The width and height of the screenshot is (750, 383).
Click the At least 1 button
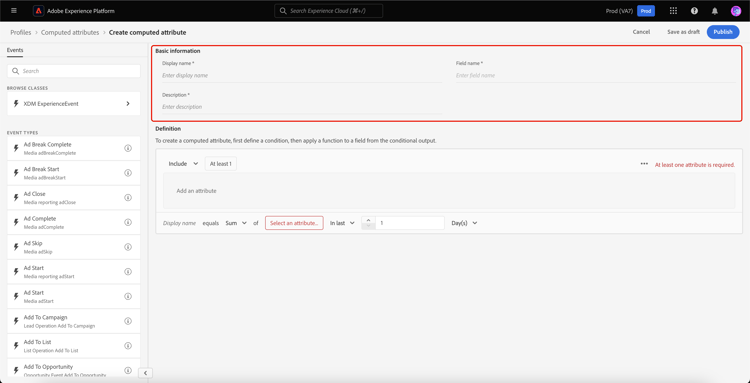click(221, 164)
